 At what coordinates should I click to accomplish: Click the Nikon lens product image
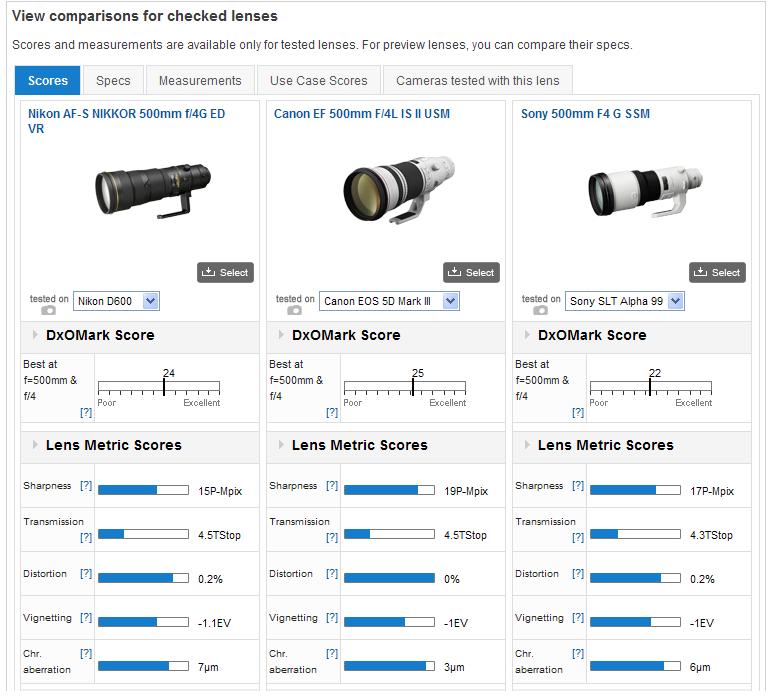point(153,190)
